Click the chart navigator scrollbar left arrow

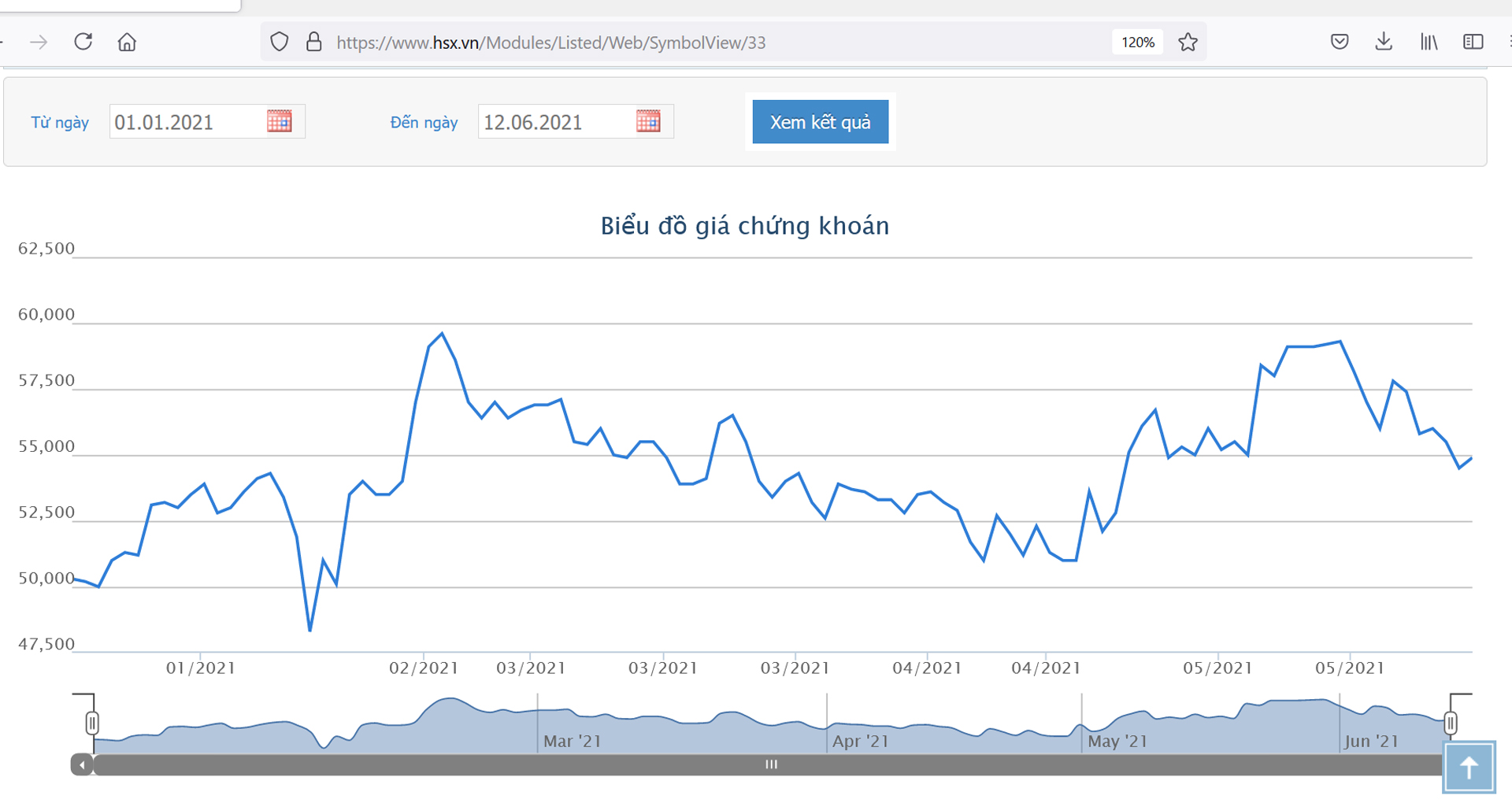[82, 764]
